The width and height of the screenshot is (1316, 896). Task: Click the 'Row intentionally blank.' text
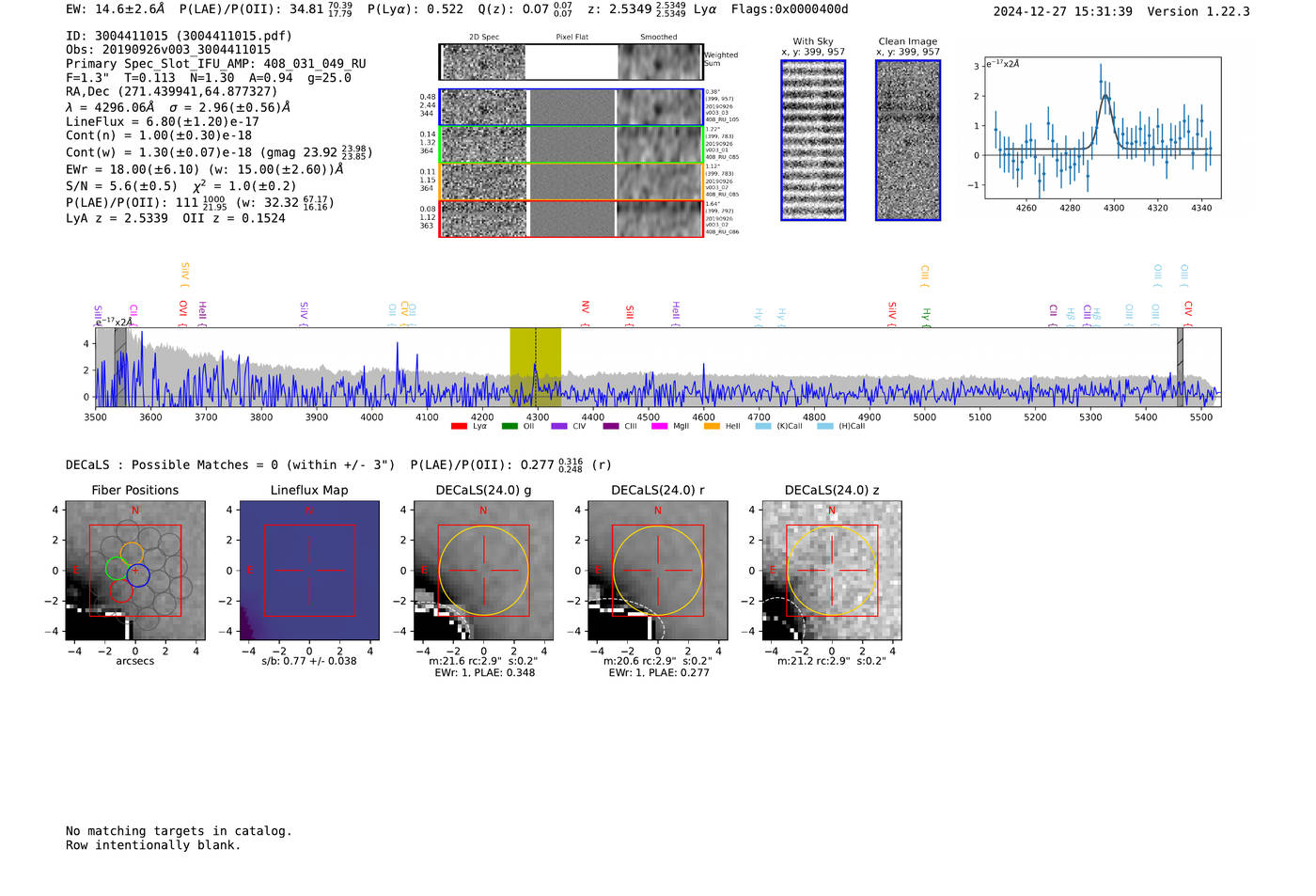click(153, 845)
